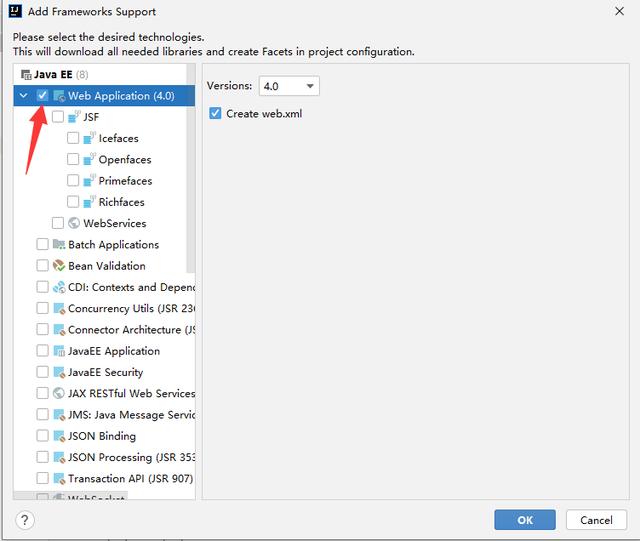Click the Primefaces library icon

coord(89,181)
